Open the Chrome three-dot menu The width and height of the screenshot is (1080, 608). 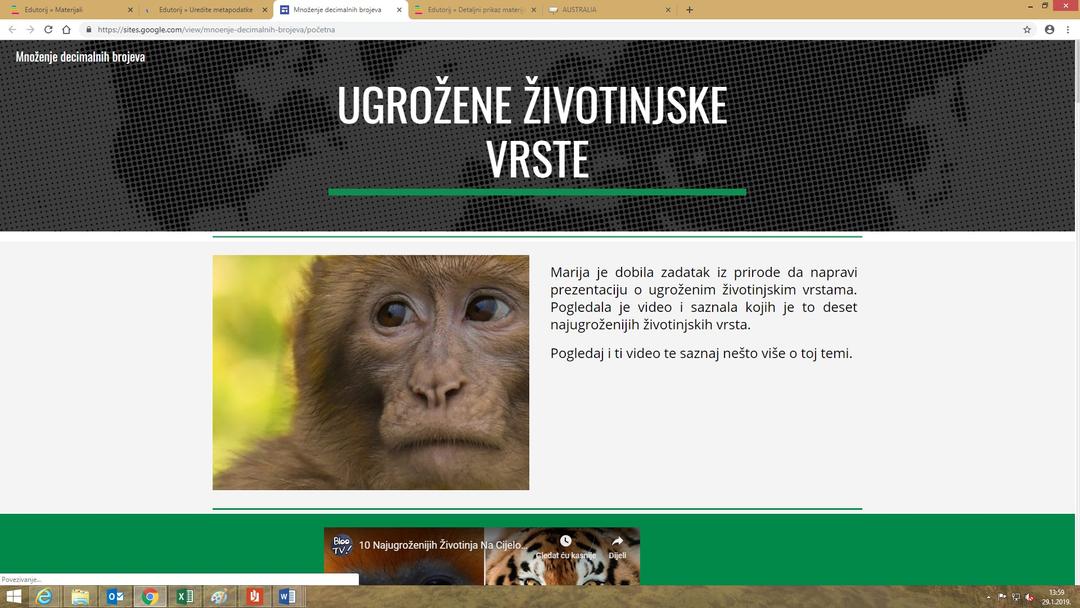1069,30
